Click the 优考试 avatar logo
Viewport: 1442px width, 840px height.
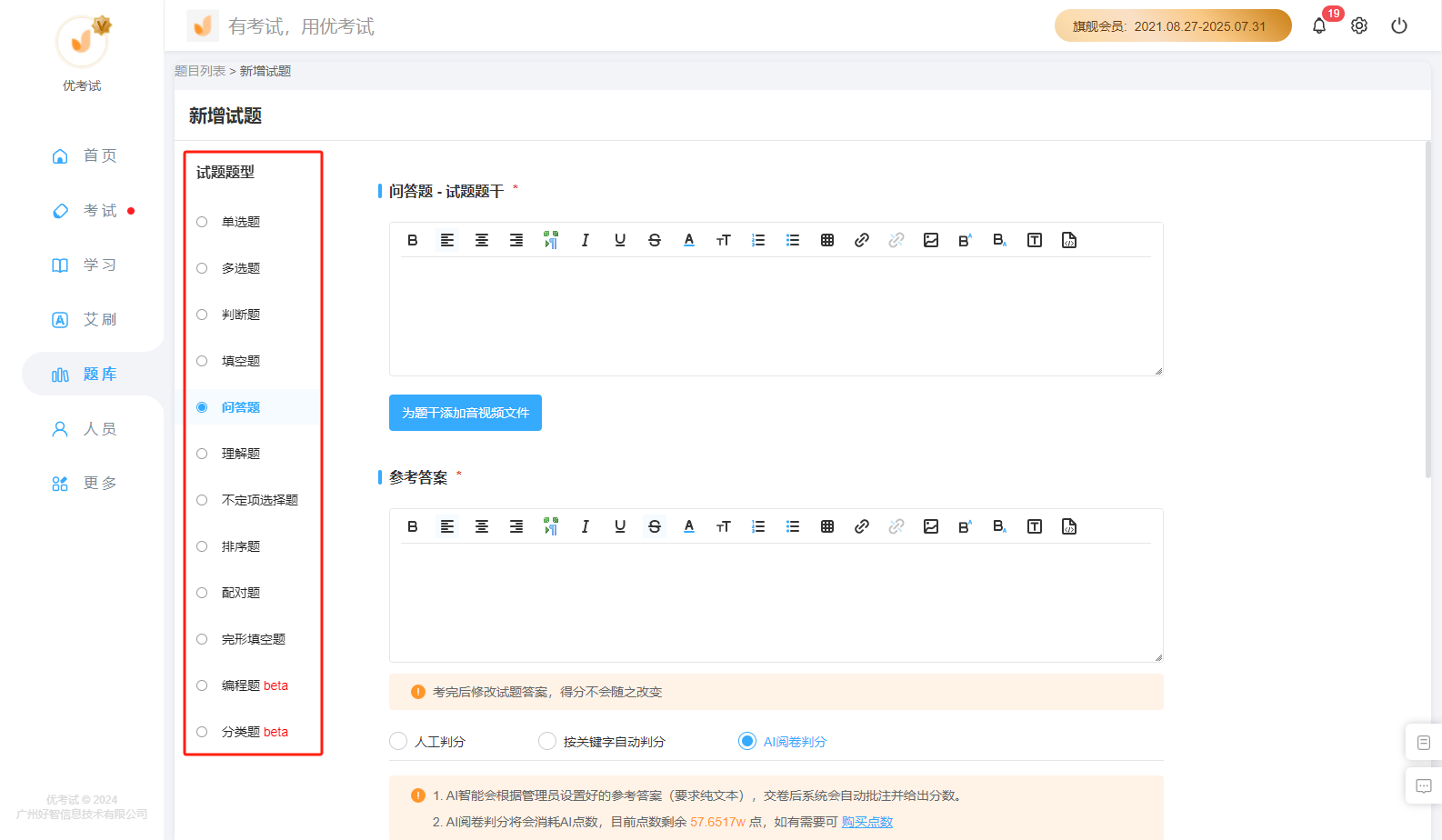pyautogui.click(x=82, y=41)
